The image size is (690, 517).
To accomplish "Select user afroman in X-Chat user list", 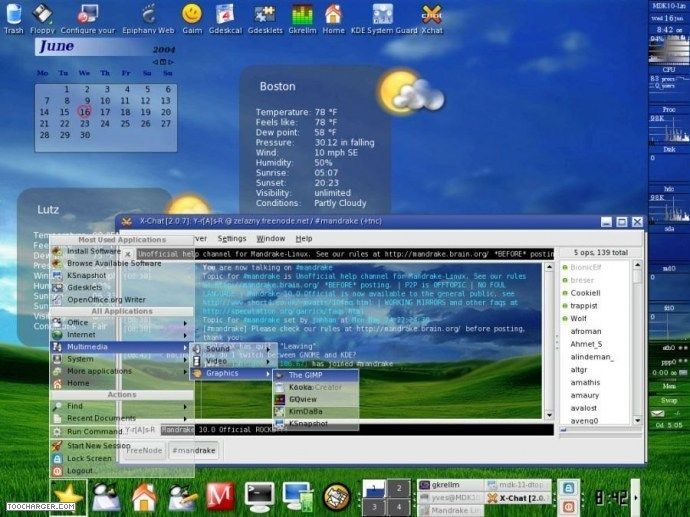I will pos(586,331).
